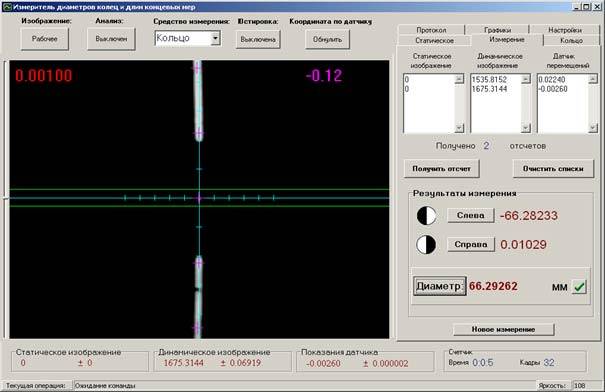Select value -0.00260 in sensor list

point(553,89)
